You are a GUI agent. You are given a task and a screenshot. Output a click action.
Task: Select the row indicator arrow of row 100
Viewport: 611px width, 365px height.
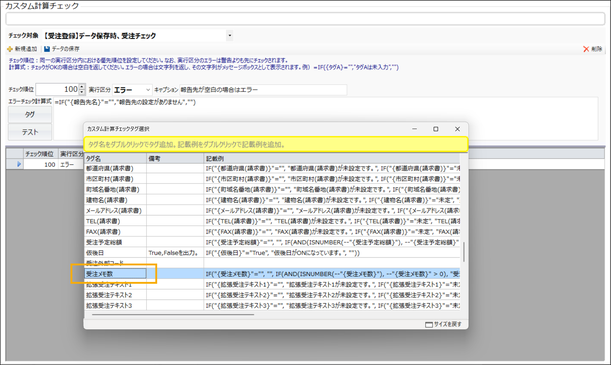tap(19, 164)
